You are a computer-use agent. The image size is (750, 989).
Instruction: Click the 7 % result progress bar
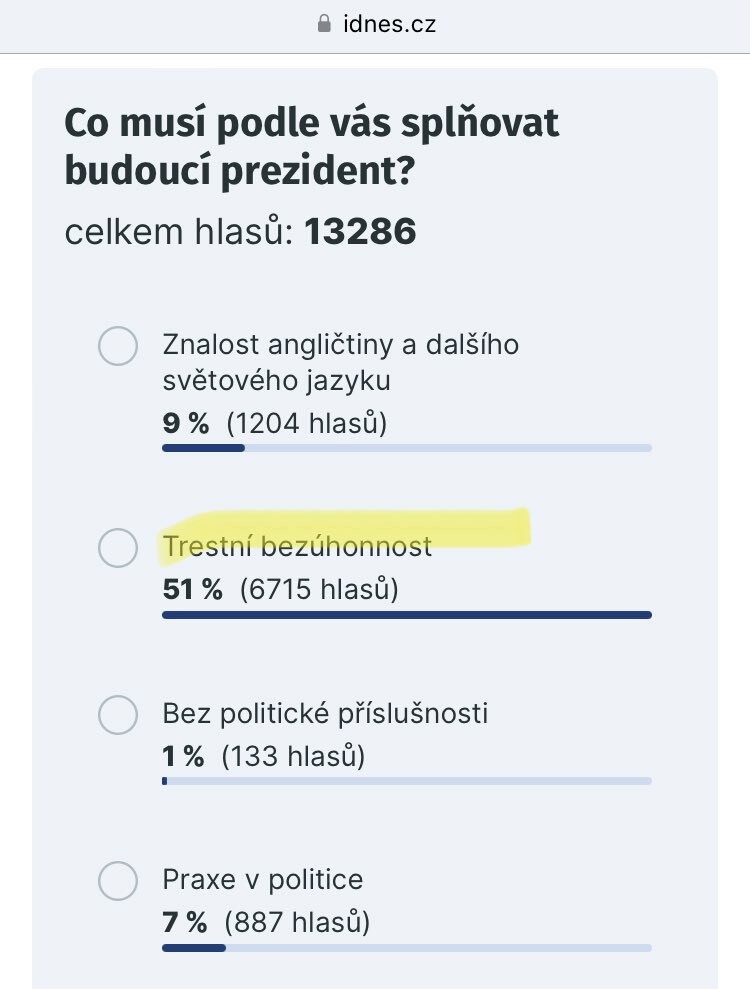(x=407, y=947)
